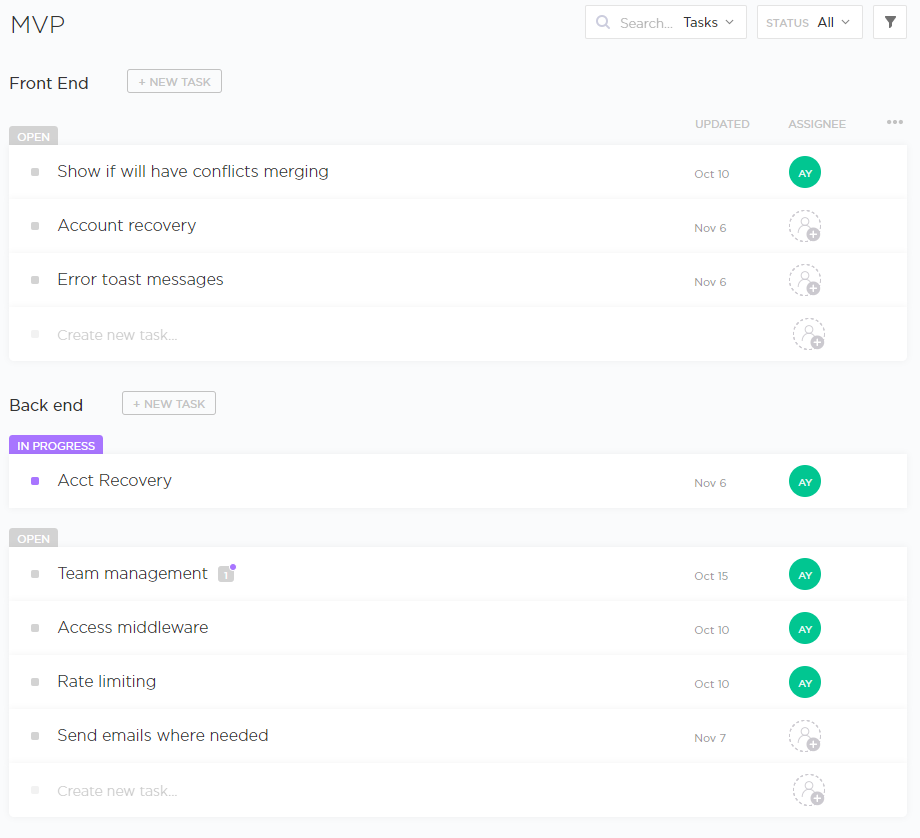This screenshot has height=838, width=920.
Task: Click Create new task field under Front End
Action: pos(117,334)
